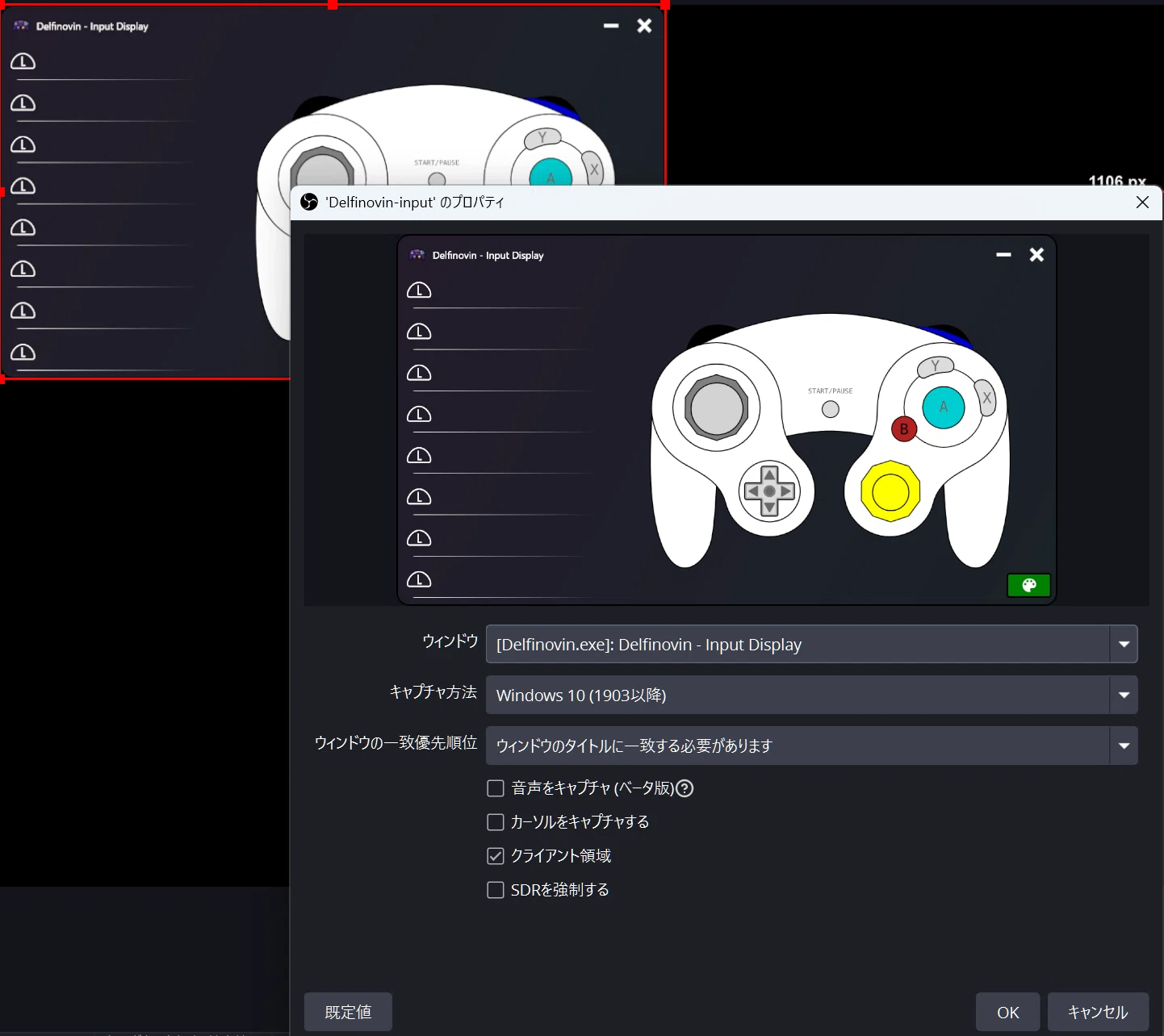Screen dimensions: 1164x1036
Task: Click the X button on the preview controller
Action: coord(986,398)
